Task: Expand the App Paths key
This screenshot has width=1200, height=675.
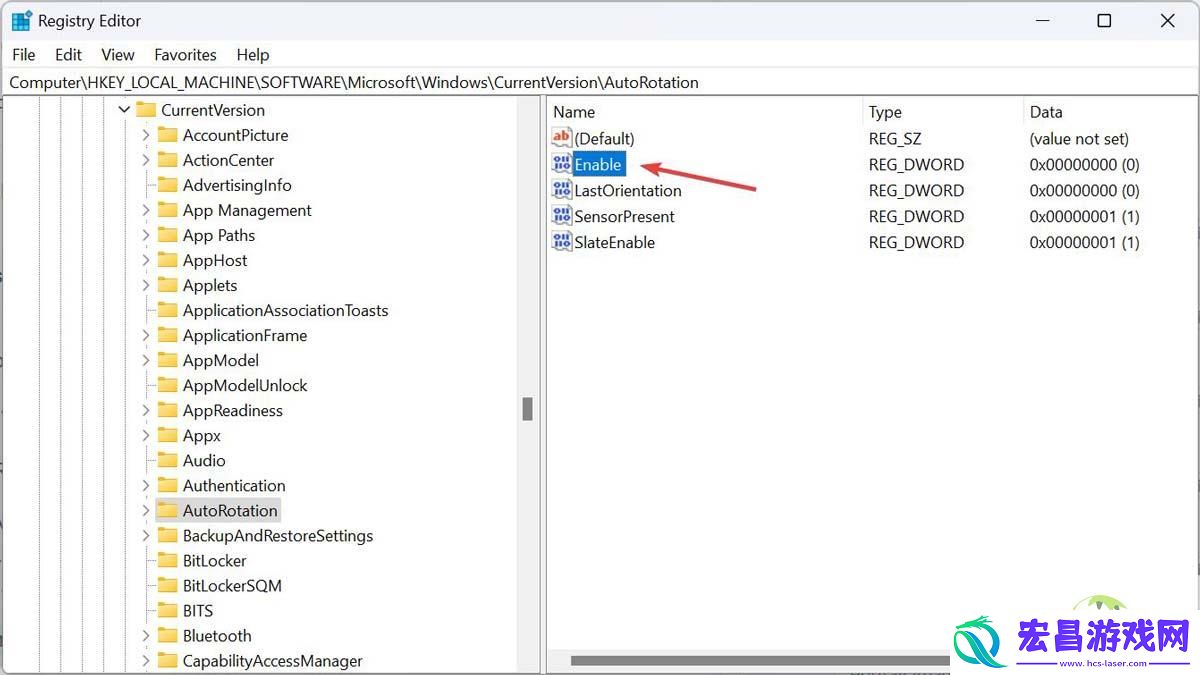Action: [x=146, y=235]
